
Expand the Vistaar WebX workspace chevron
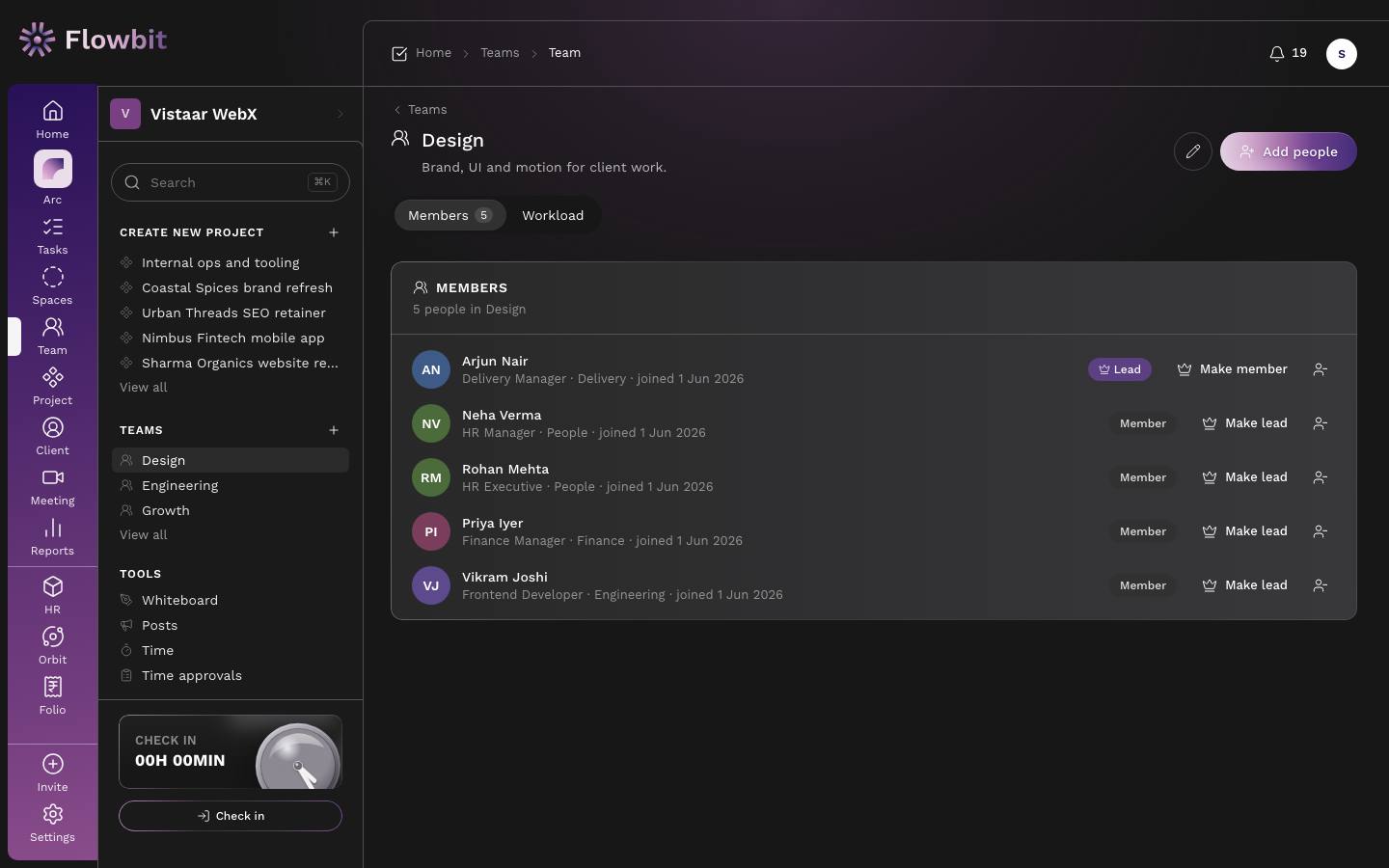pyautogui.click(x=340, y=114)
